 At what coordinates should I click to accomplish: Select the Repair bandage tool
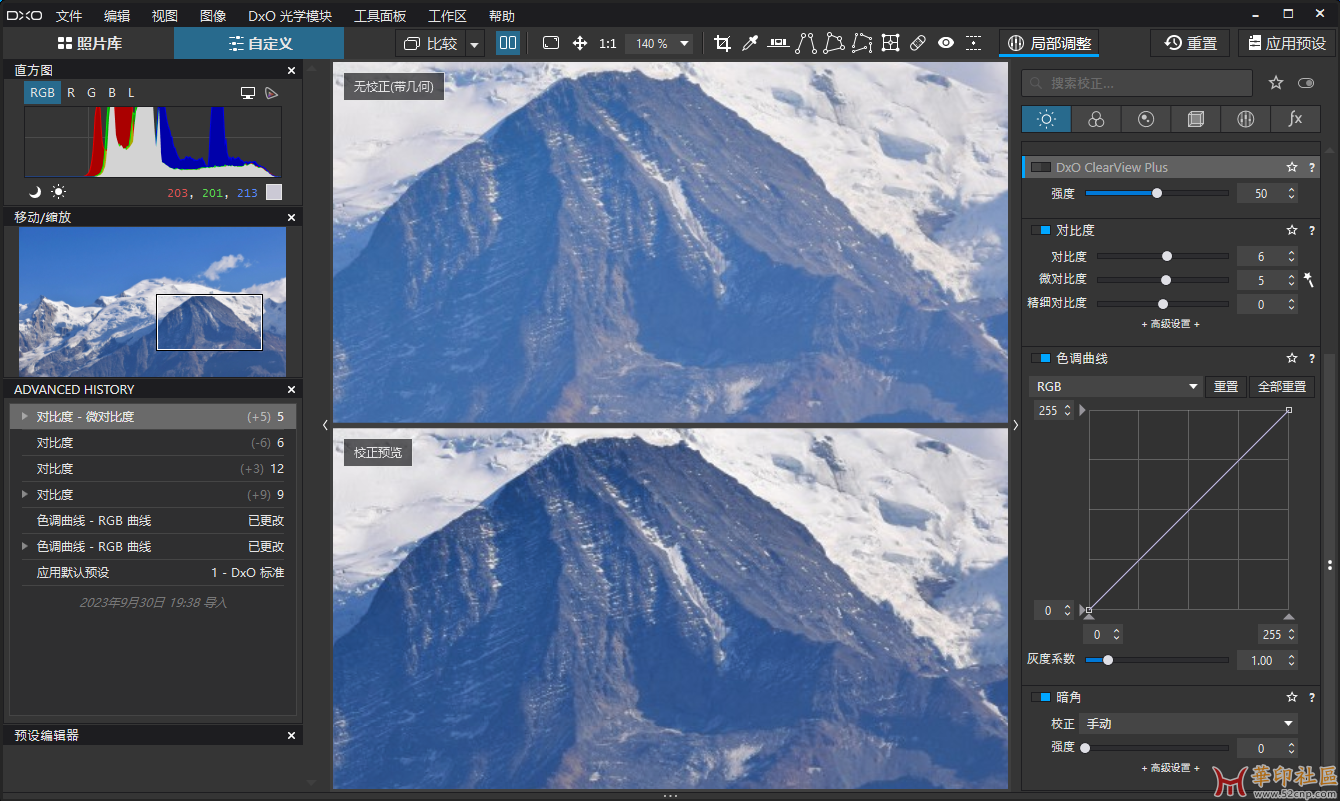[x=918, y=43]
